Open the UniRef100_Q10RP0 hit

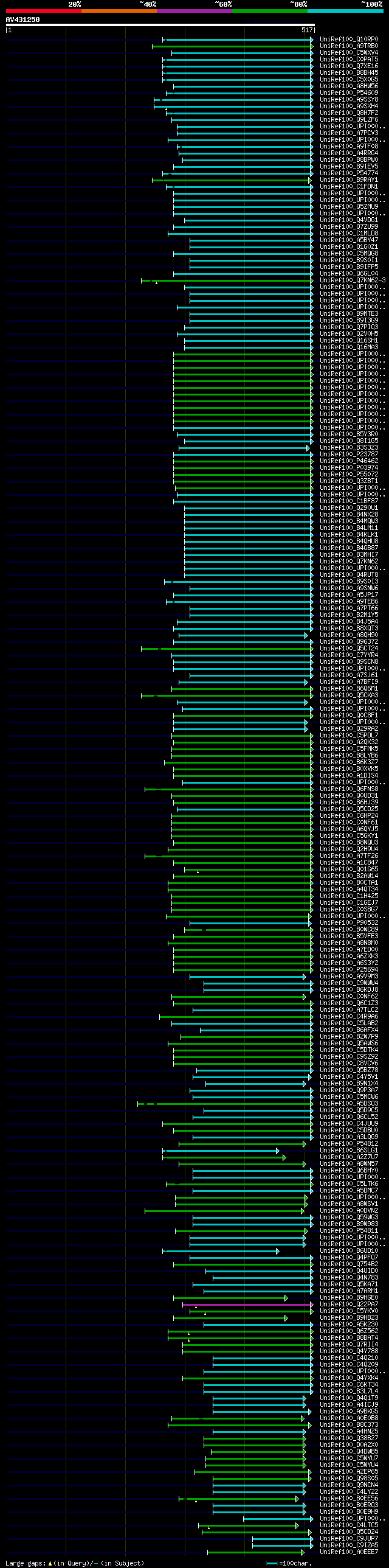tap(349, 40)
